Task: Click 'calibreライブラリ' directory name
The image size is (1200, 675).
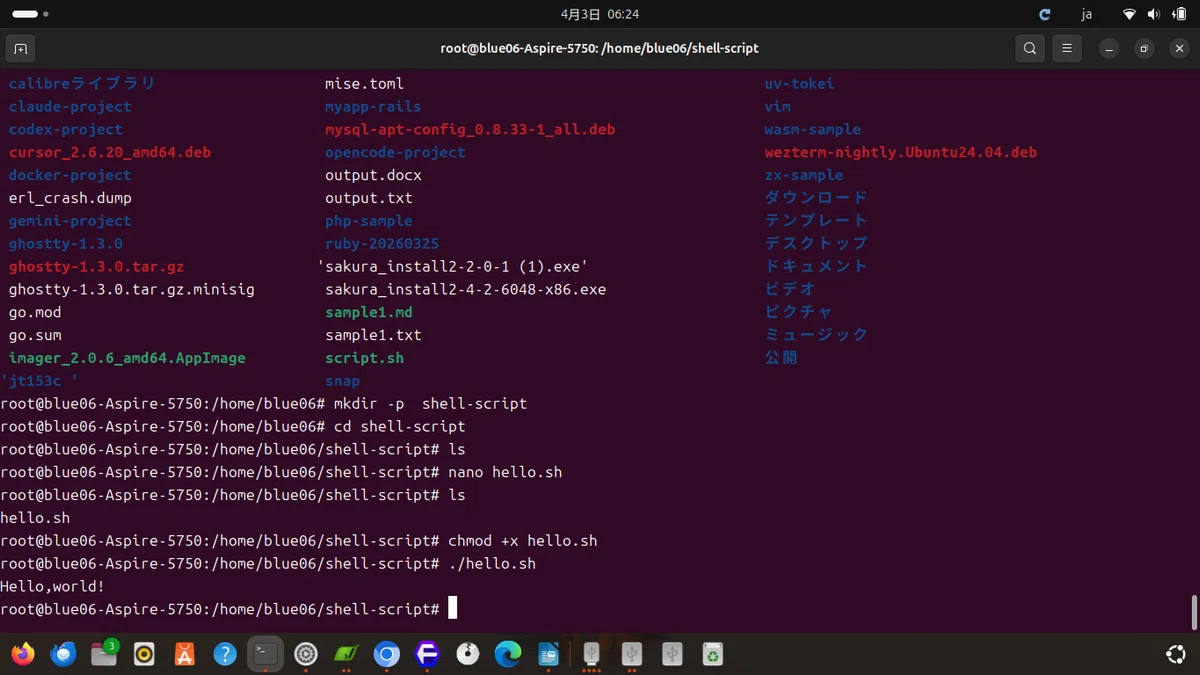Action: [x=82, y=84]
